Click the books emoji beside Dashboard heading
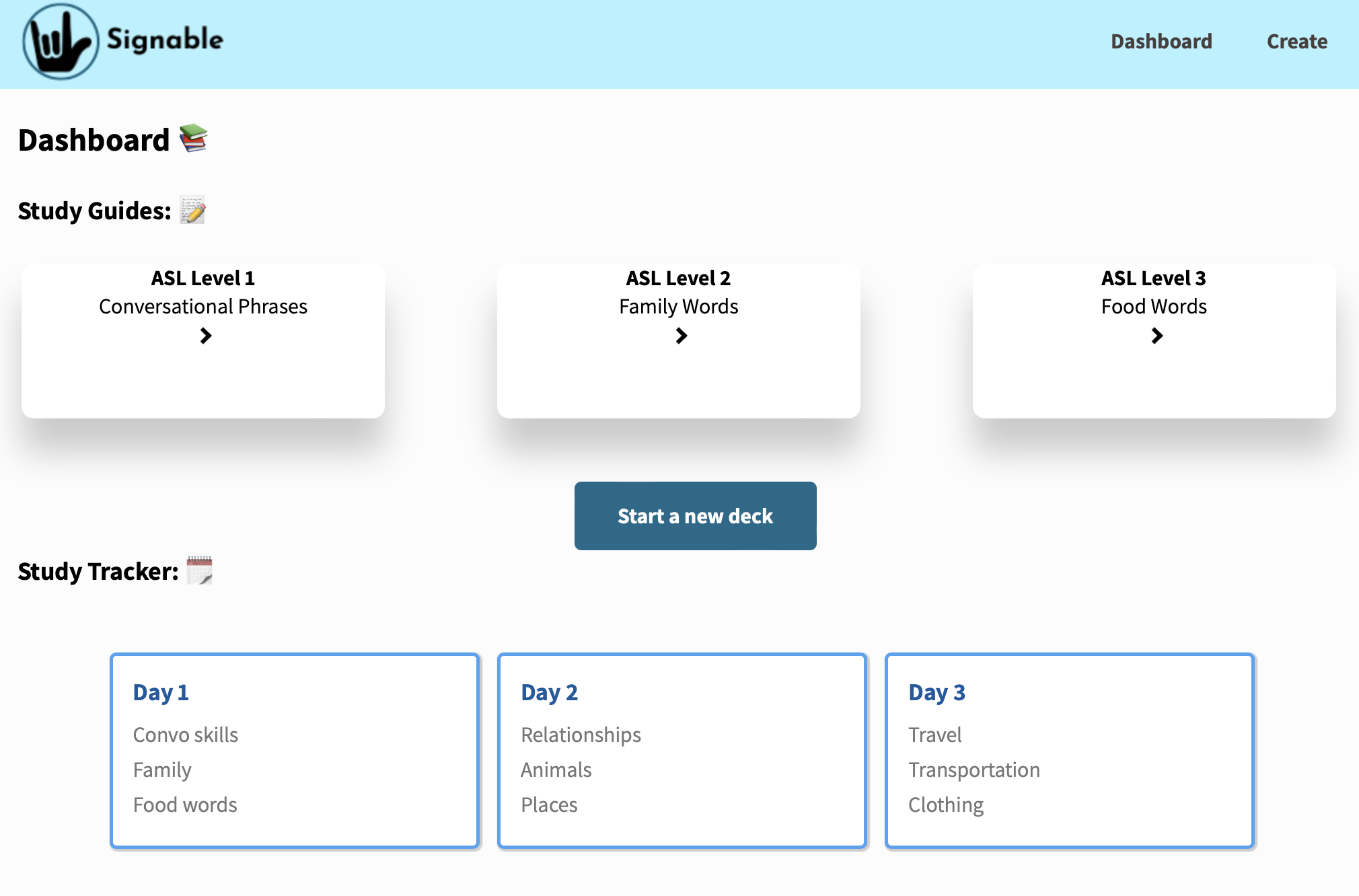 tap(194, 139)
